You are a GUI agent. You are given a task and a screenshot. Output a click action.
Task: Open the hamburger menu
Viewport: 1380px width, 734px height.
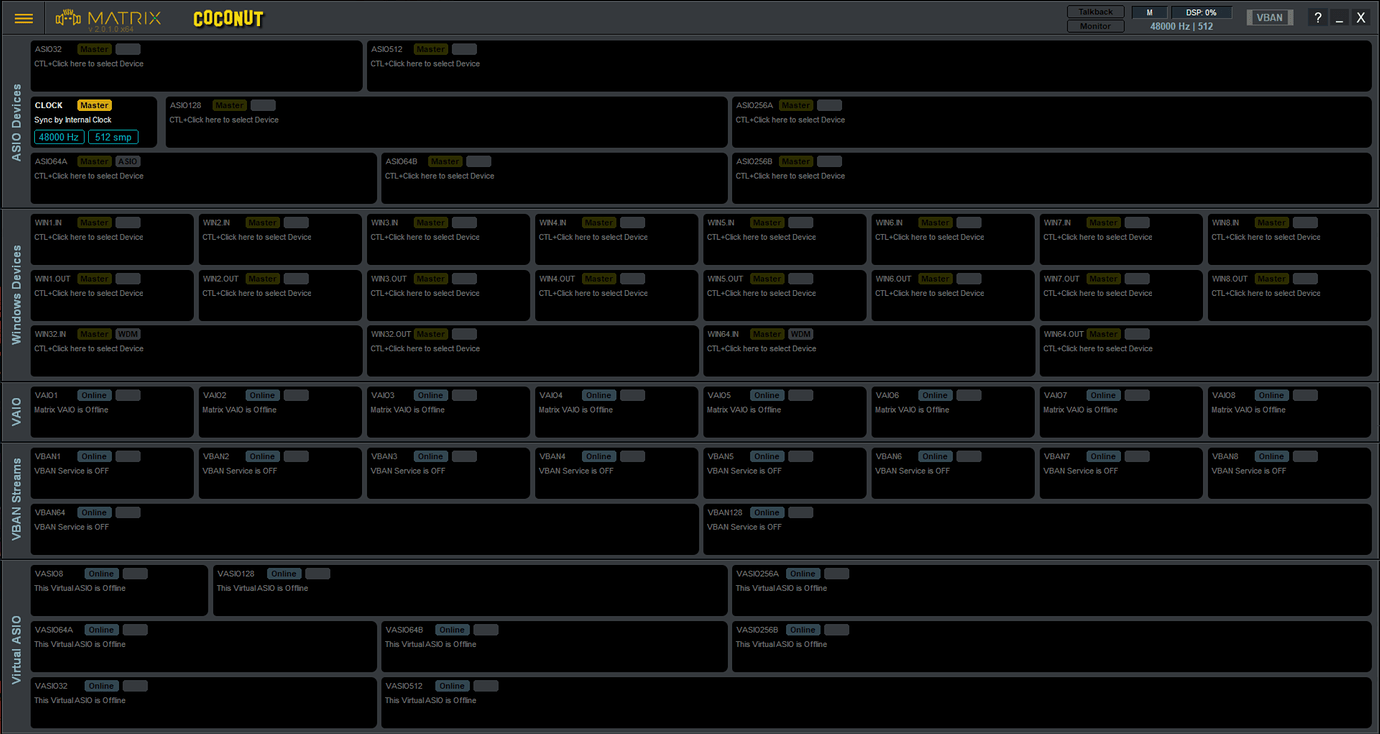23,17
